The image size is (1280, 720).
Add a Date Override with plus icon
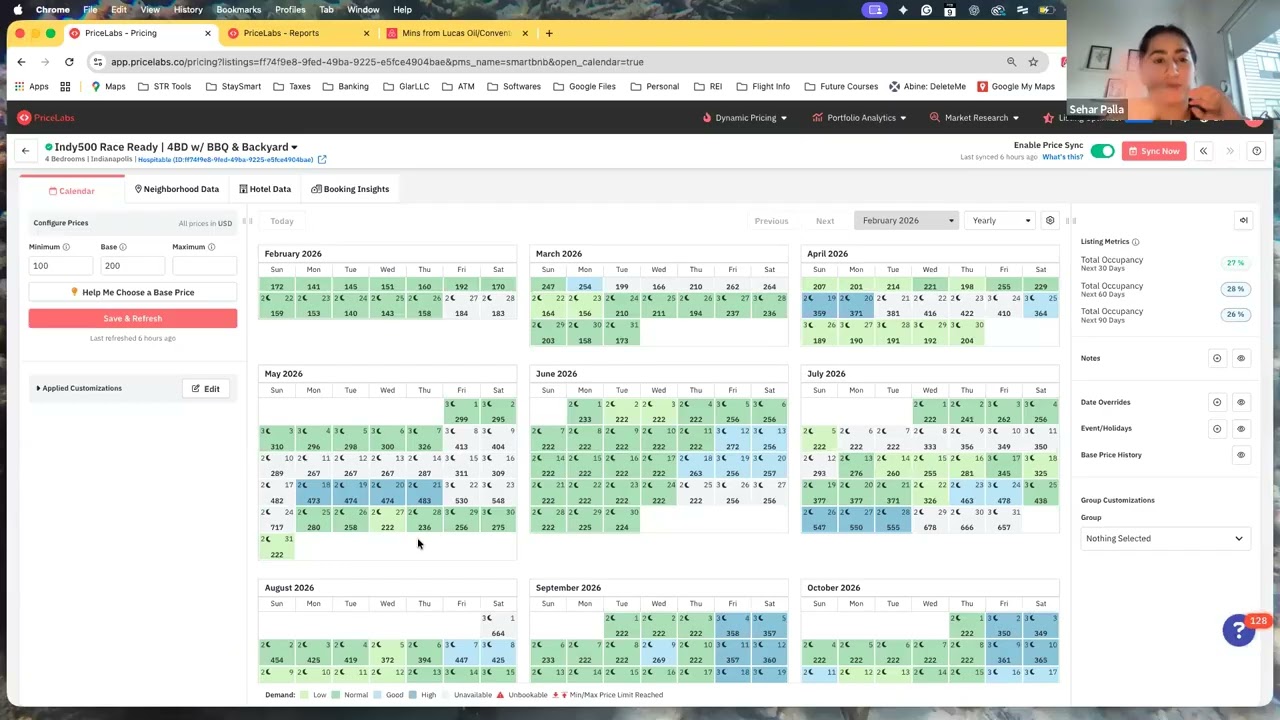point(1217,402)
